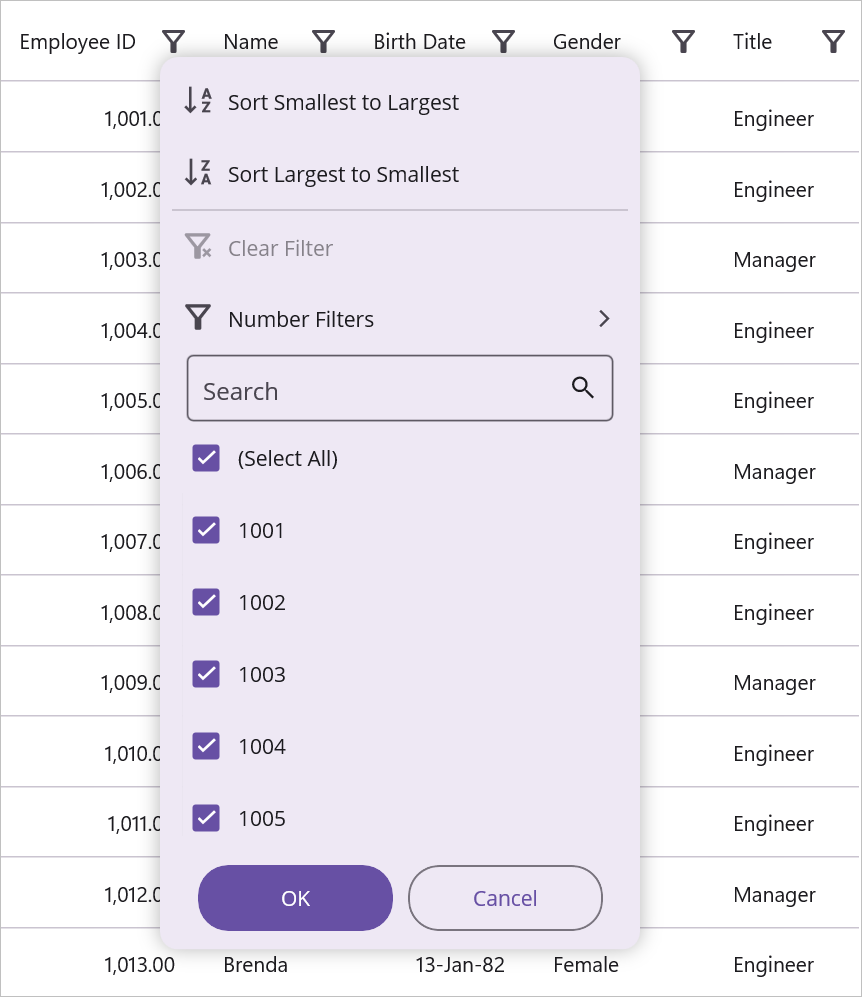The height and width of the screenshot is (997, 862).
Task: Click the Number Filters funnel icon
Action: point(199,317)
